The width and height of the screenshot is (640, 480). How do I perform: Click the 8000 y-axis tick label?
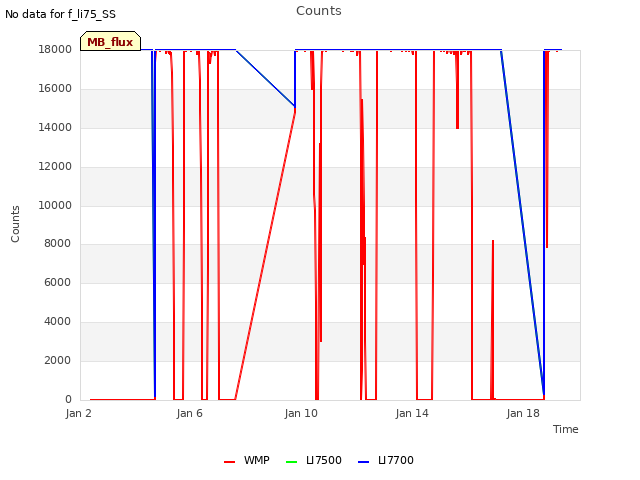click(57, 244)
